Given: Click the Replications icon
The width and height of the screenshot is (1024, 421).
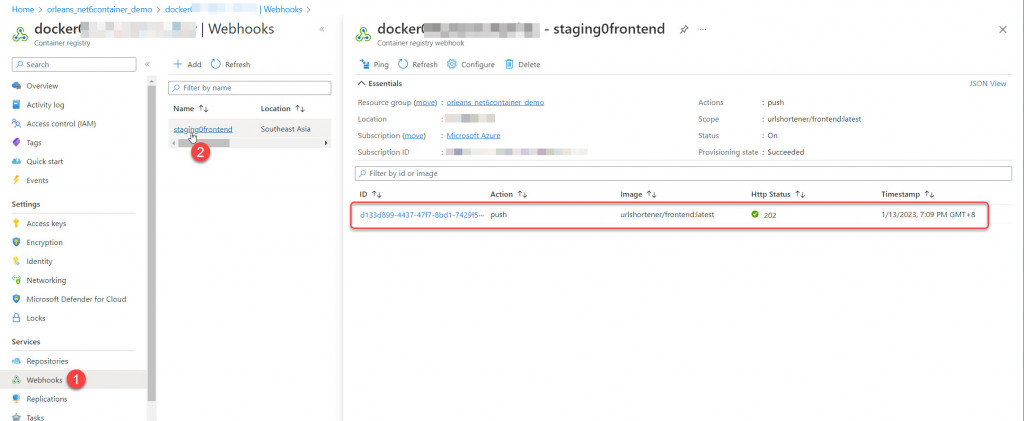Looking at the screenshot, I should click(17, 399).
